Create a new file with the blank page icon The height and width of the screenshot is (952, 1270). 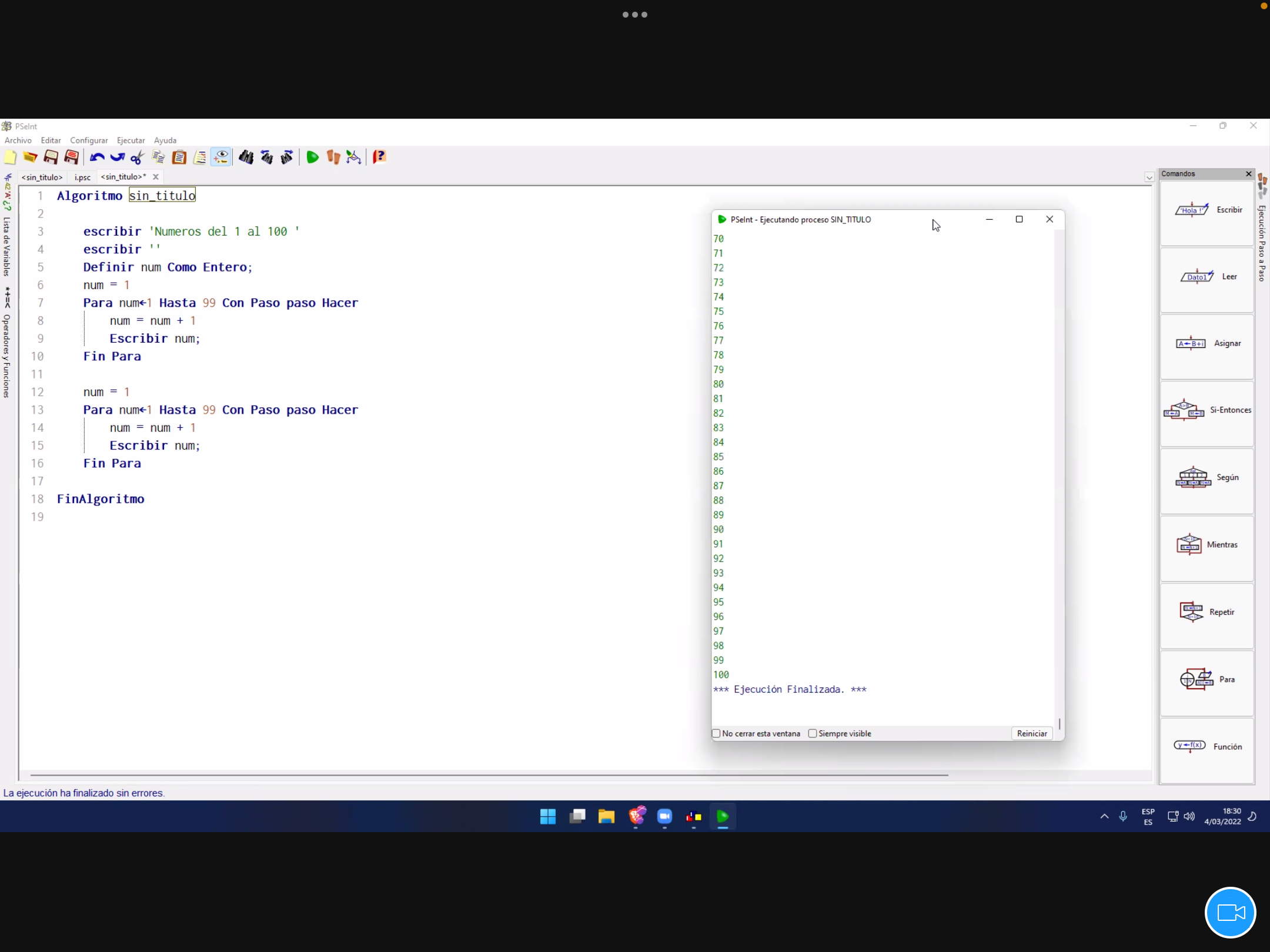pos(10,157)
